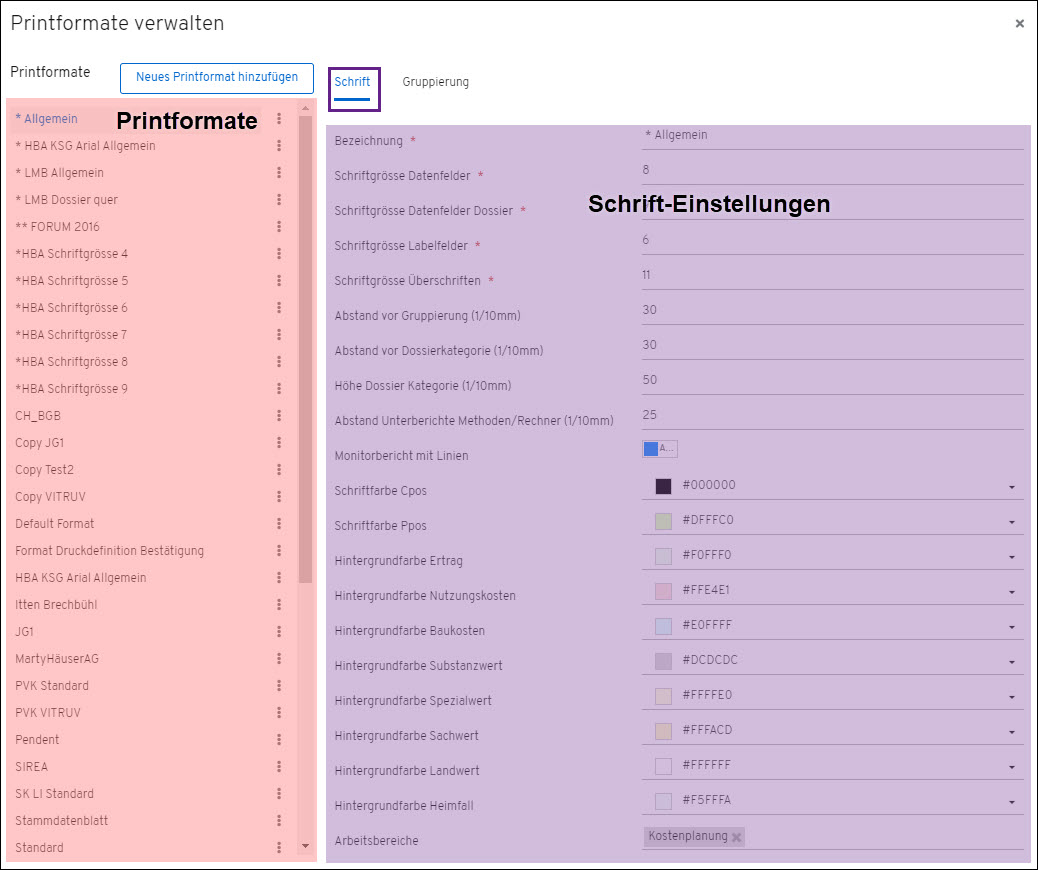Open the Hintergrundfarbe Ertrag dropdown arrow

pos(1012,557)
